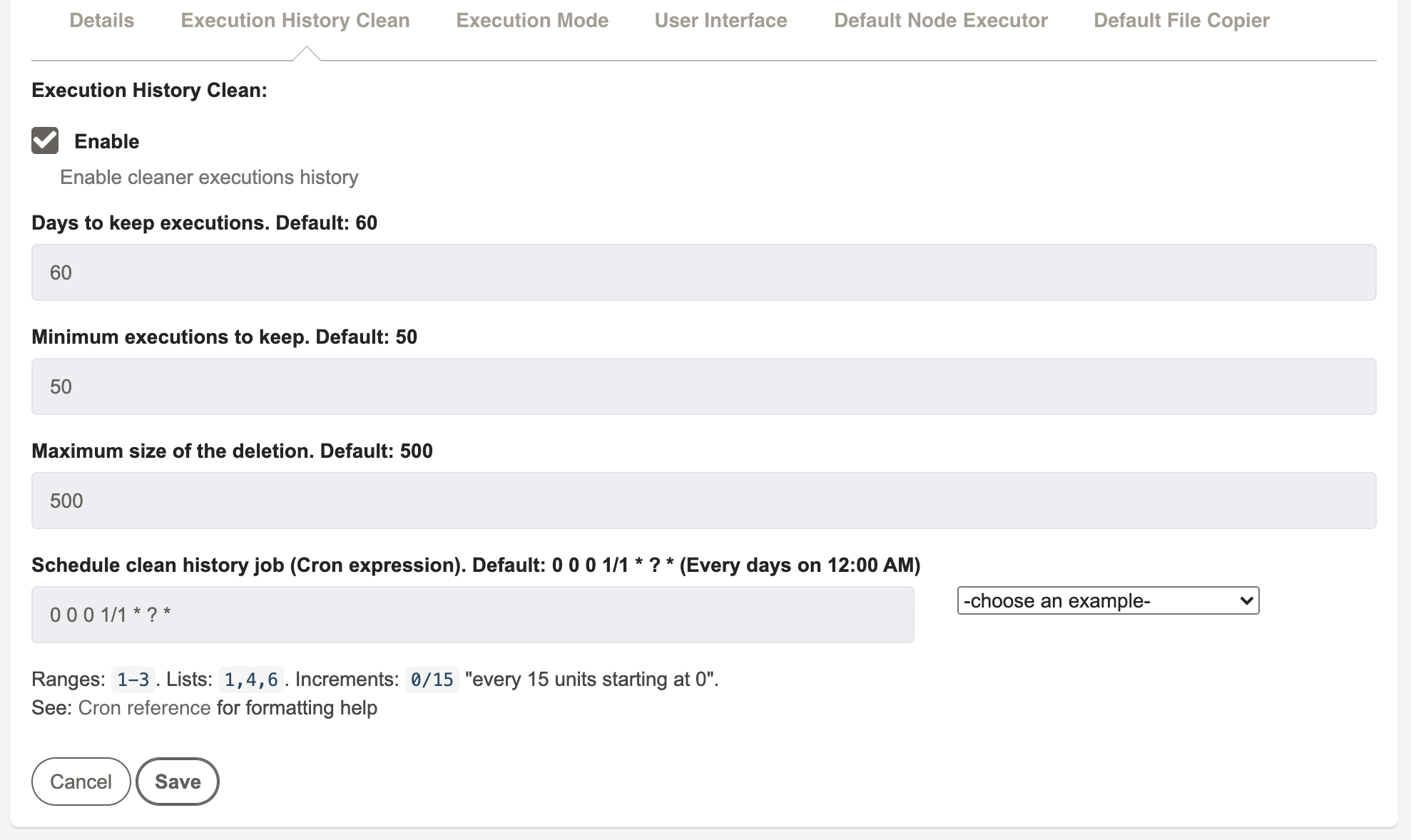The height and width of the screenshot is (840, 1411).
Task: Open the User Interface tab
Action: pos(720,20)
